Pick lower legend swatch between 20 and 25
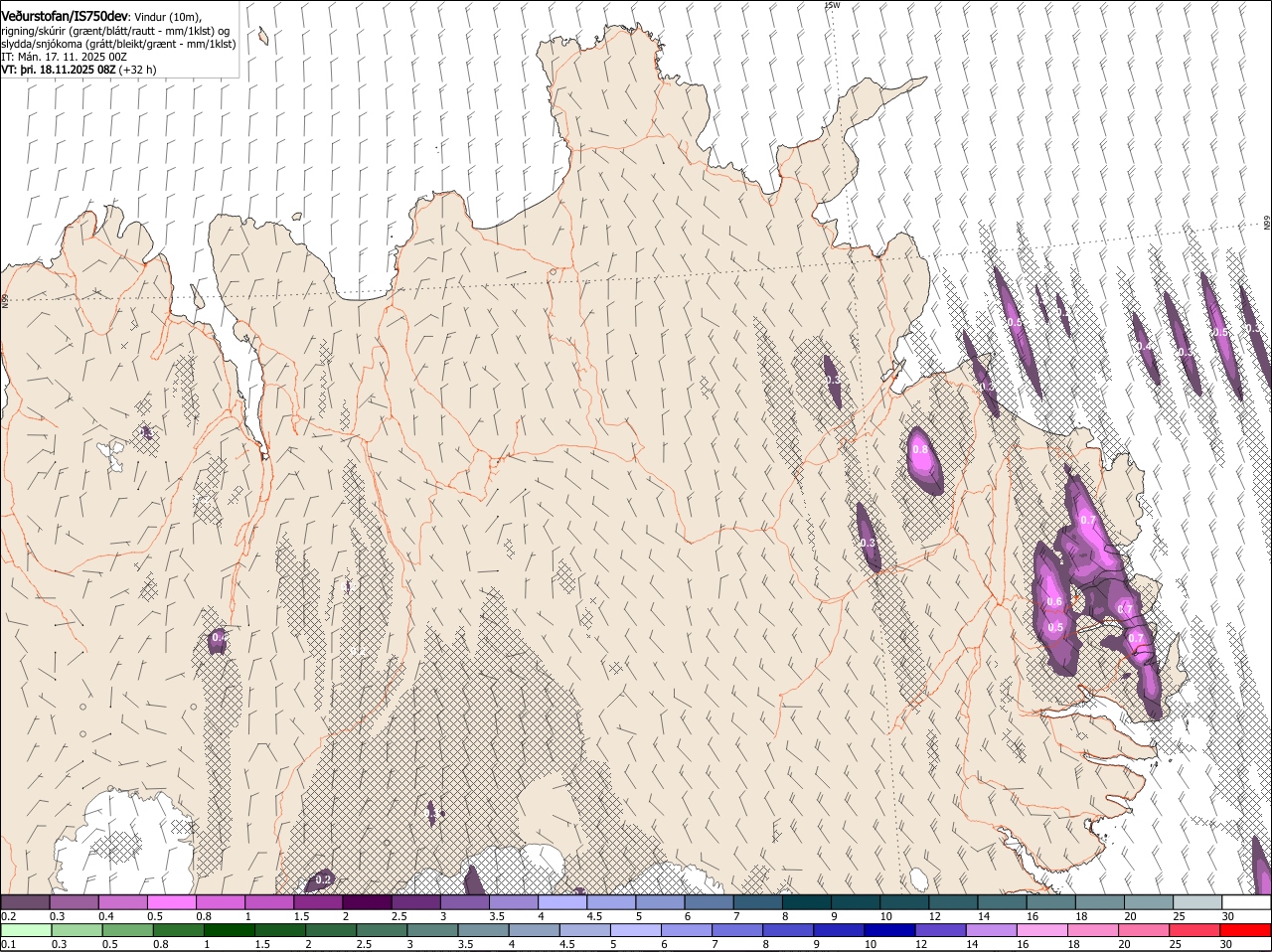The width and height of the screenshot is (1272, 952). [1144, 930]
